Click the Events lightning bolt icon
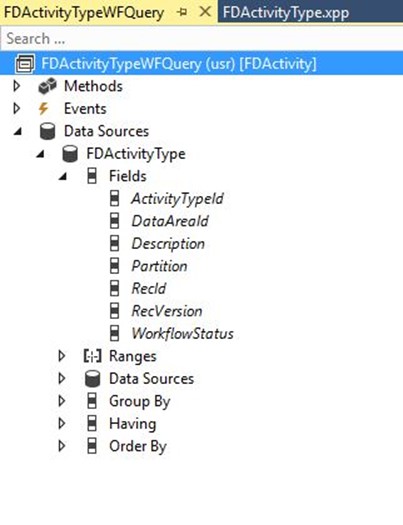Screen dimensions: 403x525 coord(44,109)
